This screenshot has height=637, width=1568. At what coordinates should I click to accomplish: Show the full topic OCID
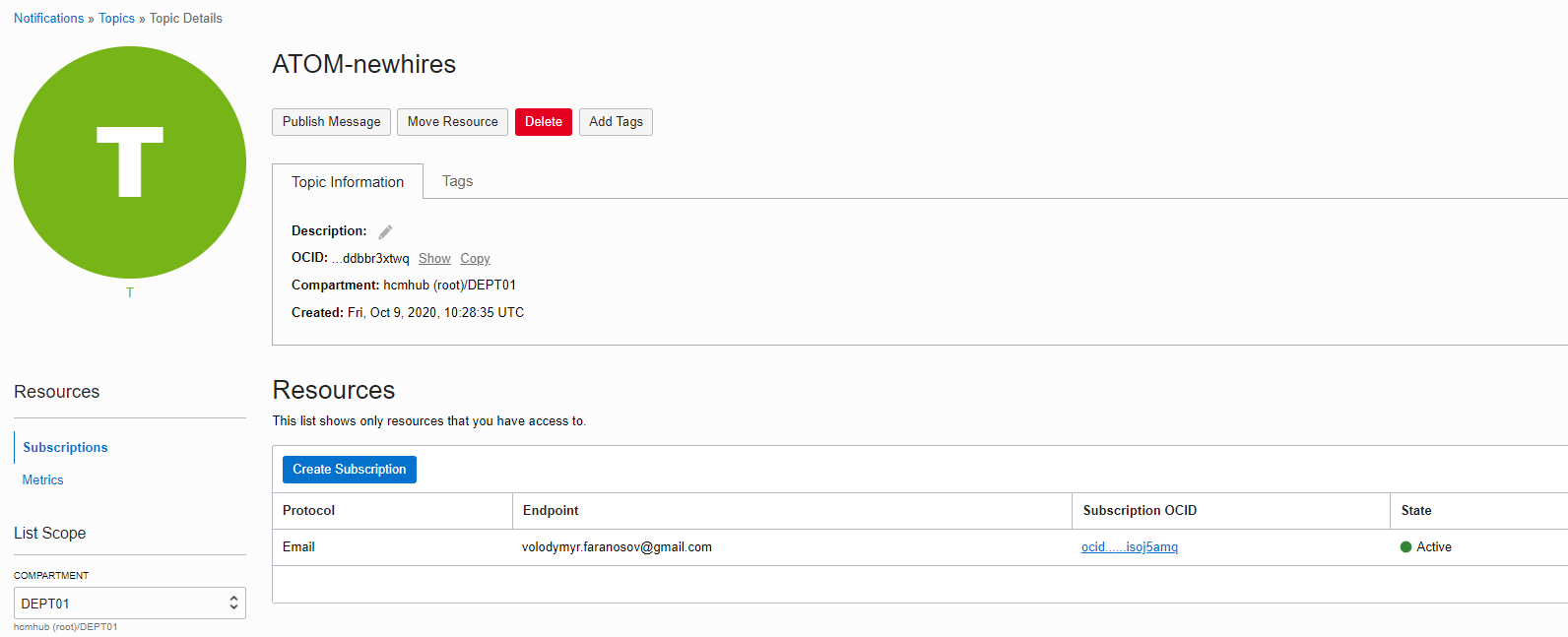(x=434, y=259)
